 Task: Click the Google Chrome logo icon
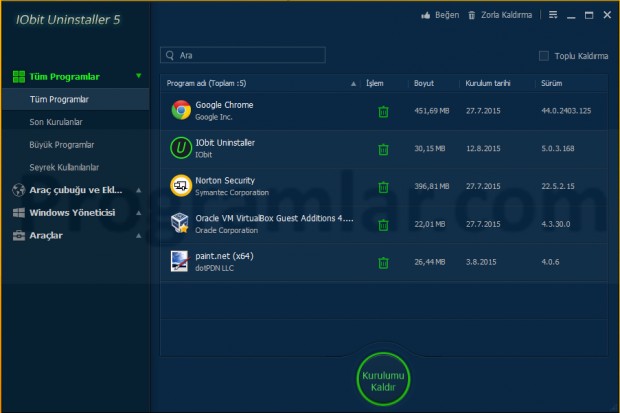tap(181, 110)
